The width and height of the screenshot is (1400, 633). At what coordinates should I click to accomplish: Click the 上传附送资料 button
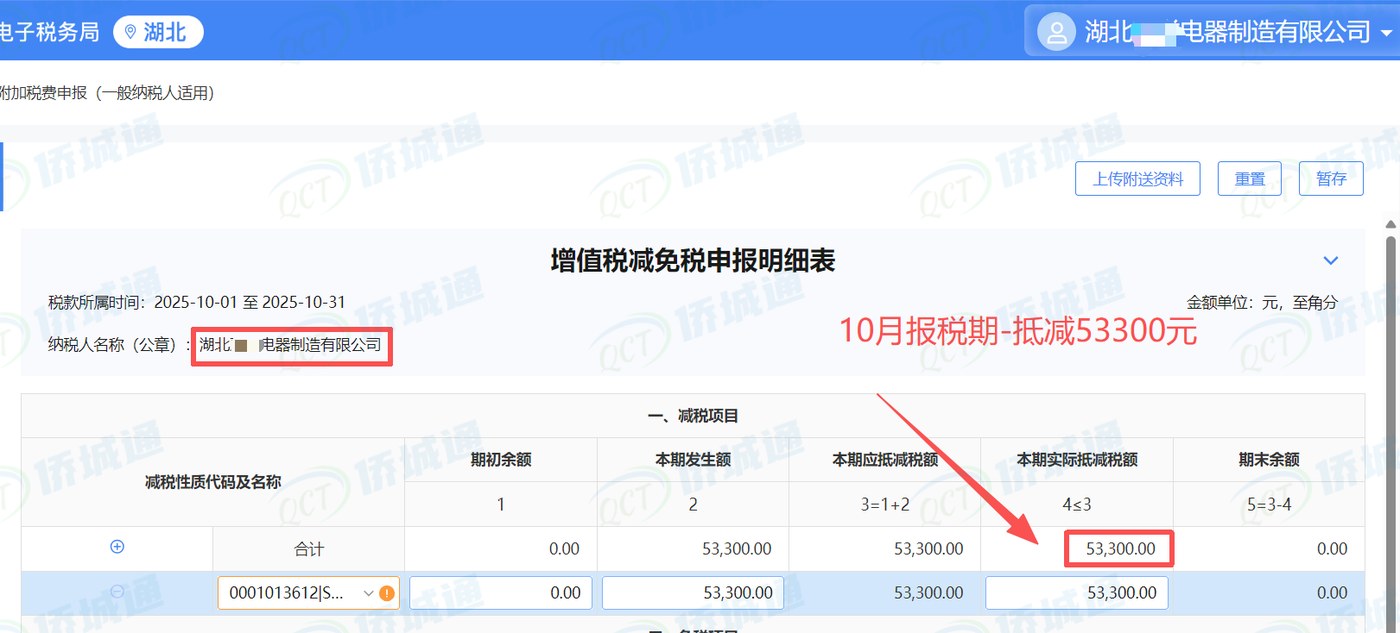tap(1138, 179)
